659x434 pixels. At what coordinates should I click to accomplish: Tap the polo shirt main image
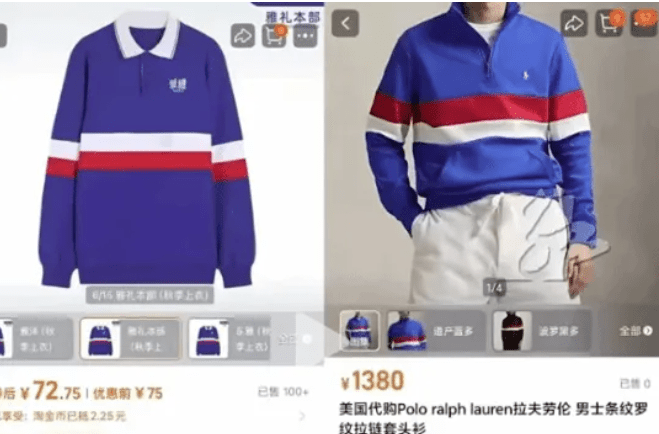(147, 149)
